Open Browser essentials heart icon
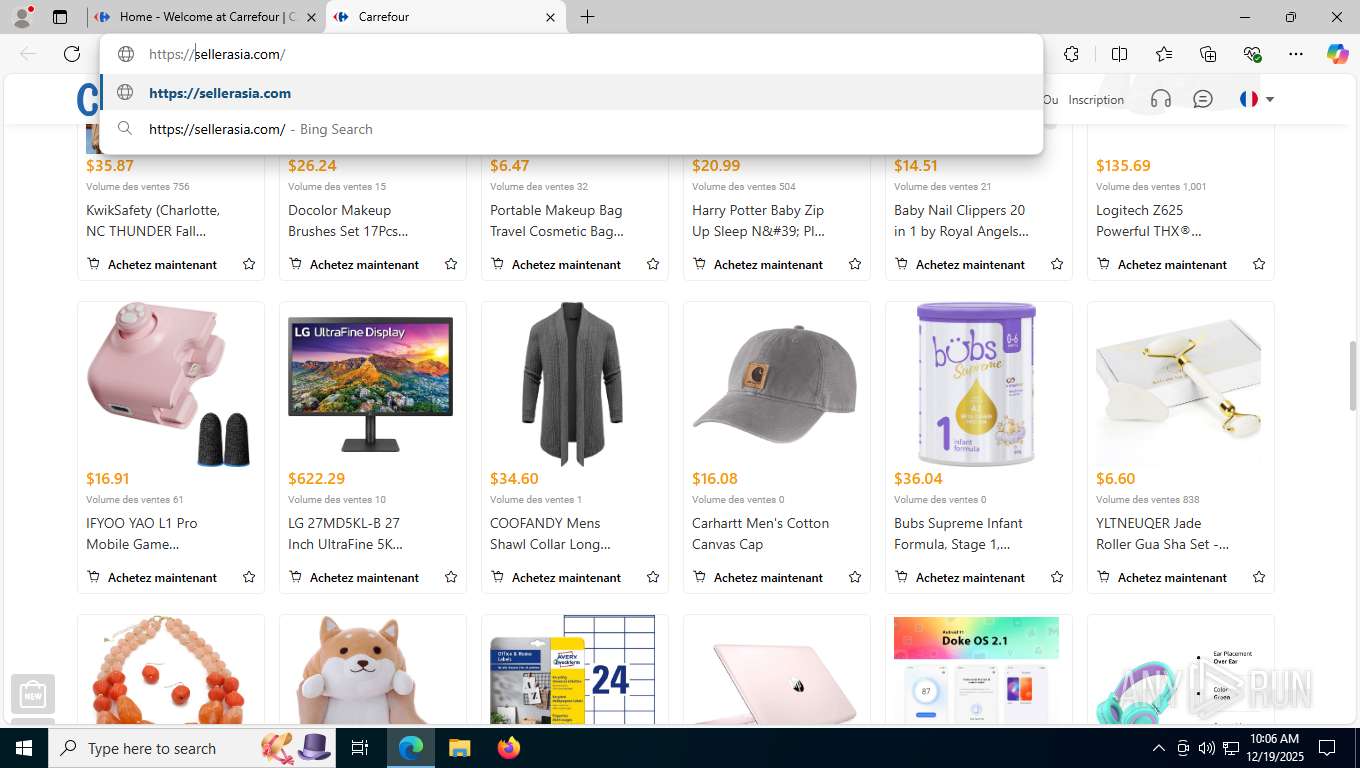This screenshot has width=1360, height=768. [1252, 54]
